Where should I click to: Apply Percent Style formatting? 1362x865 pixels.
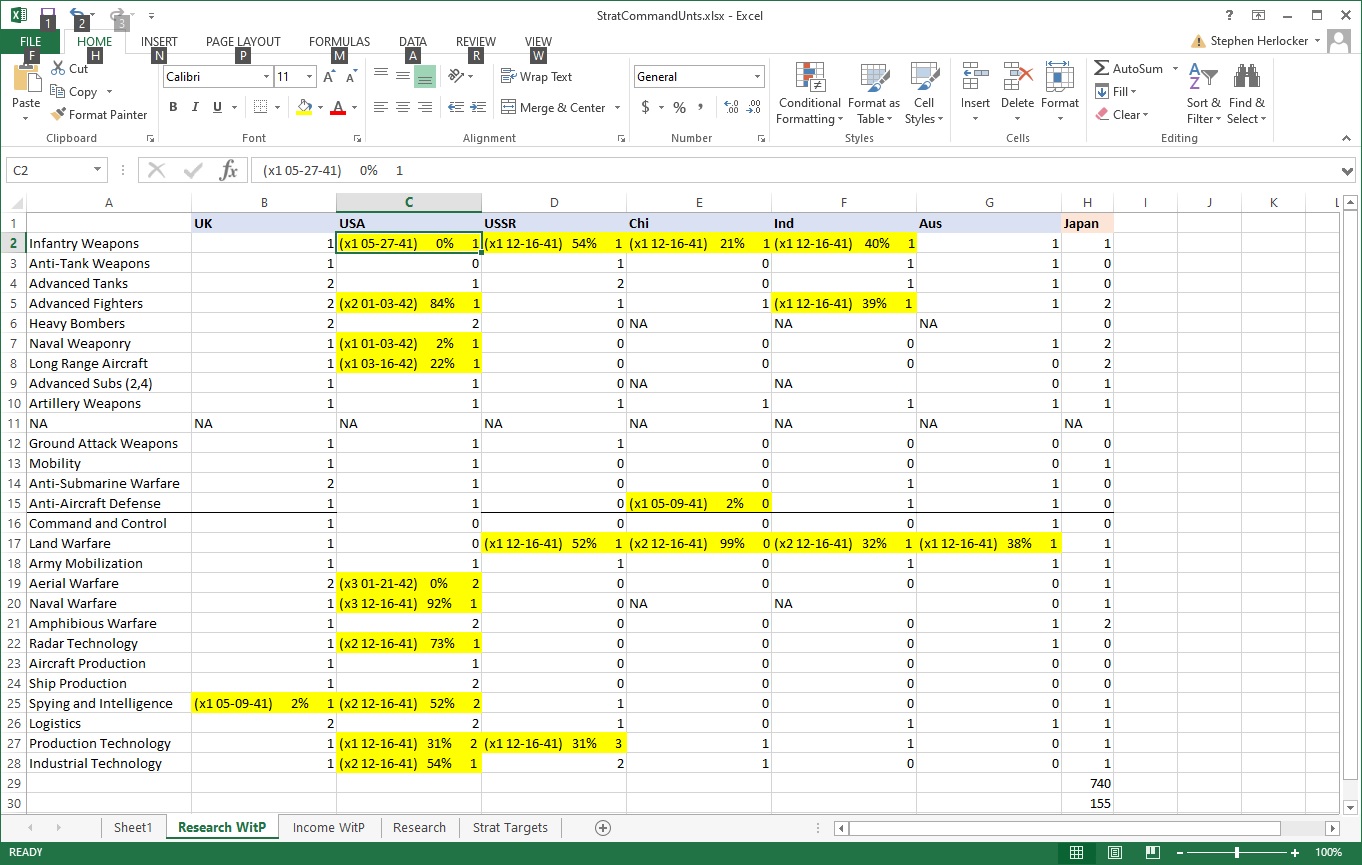point(680,108)
